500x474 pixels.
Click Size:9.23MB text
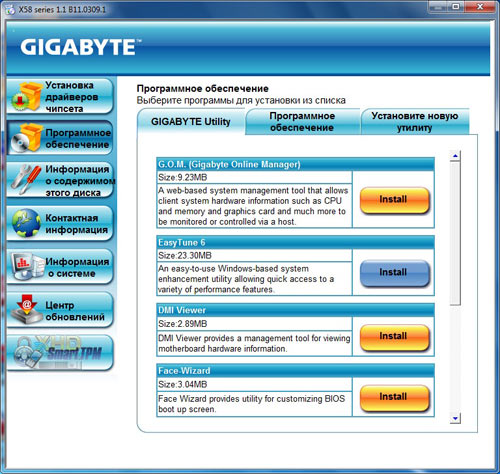[182, 177]
